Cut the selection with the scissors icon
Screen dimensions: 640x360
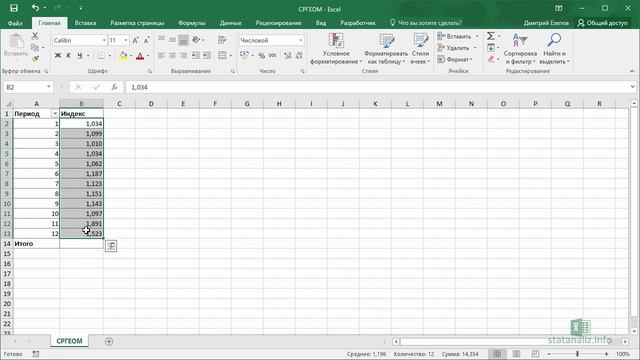coord(35,36)
